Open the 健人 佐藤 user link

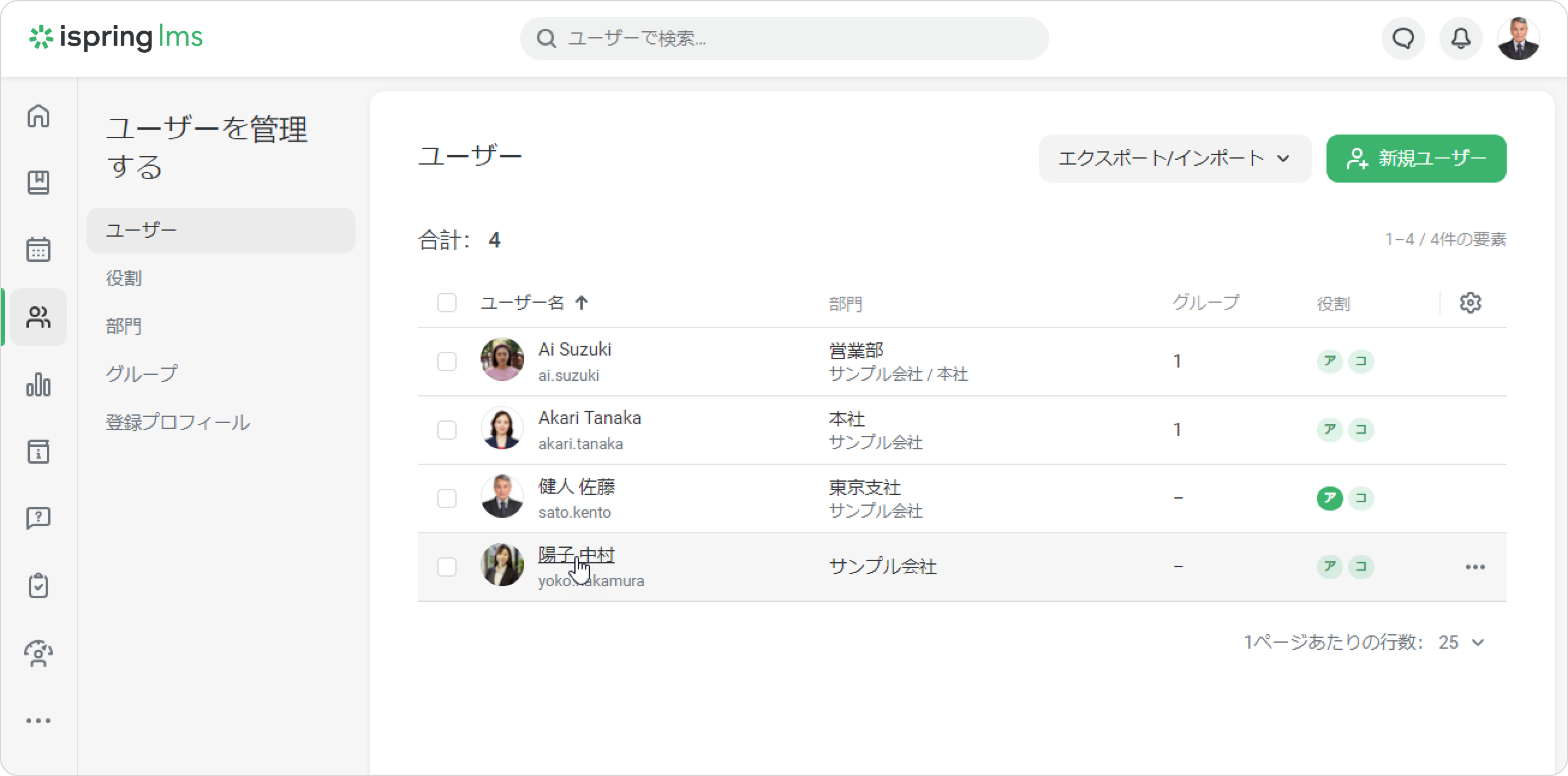point(576,487)
